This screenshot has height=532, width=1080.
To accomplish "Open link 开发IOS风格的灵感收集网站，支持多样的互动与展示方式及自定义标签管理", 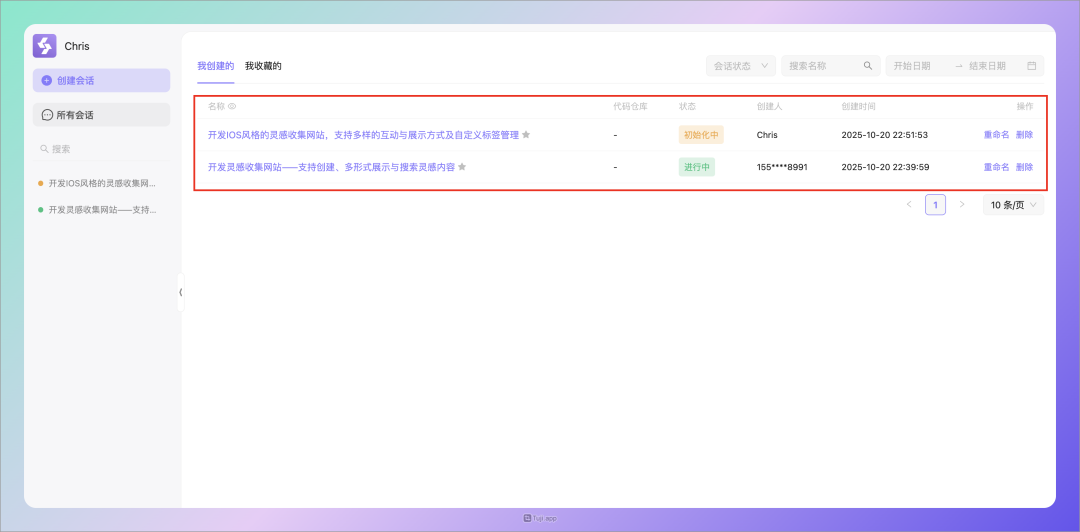I will pyautogui.click(x=363, y=135).
